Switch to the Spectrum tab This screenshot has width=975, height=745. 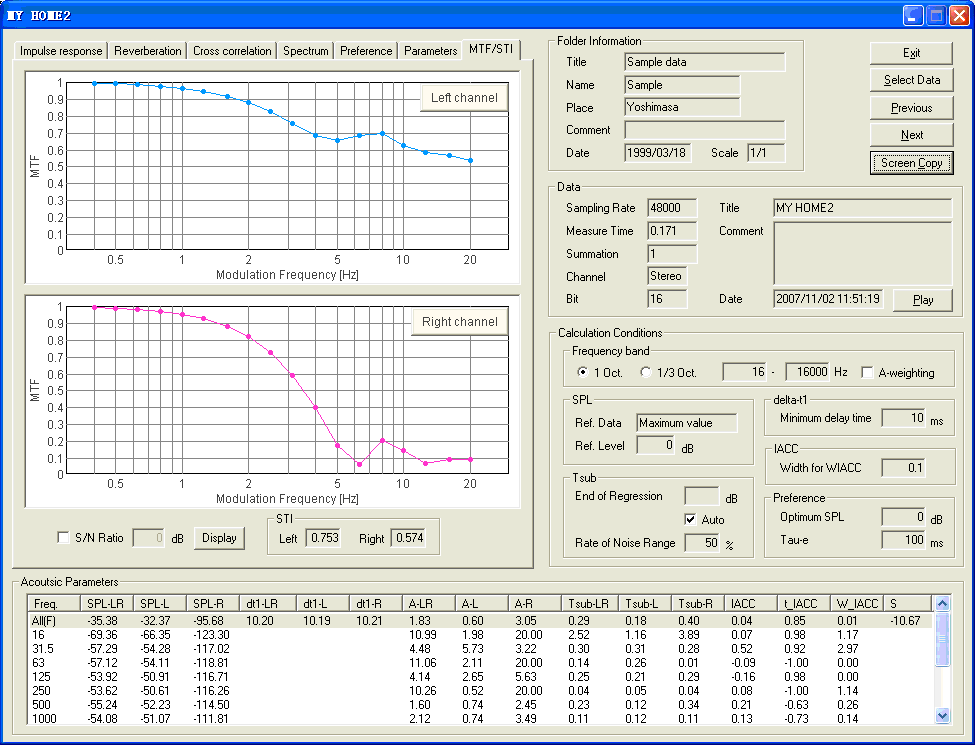pos(305,51)
